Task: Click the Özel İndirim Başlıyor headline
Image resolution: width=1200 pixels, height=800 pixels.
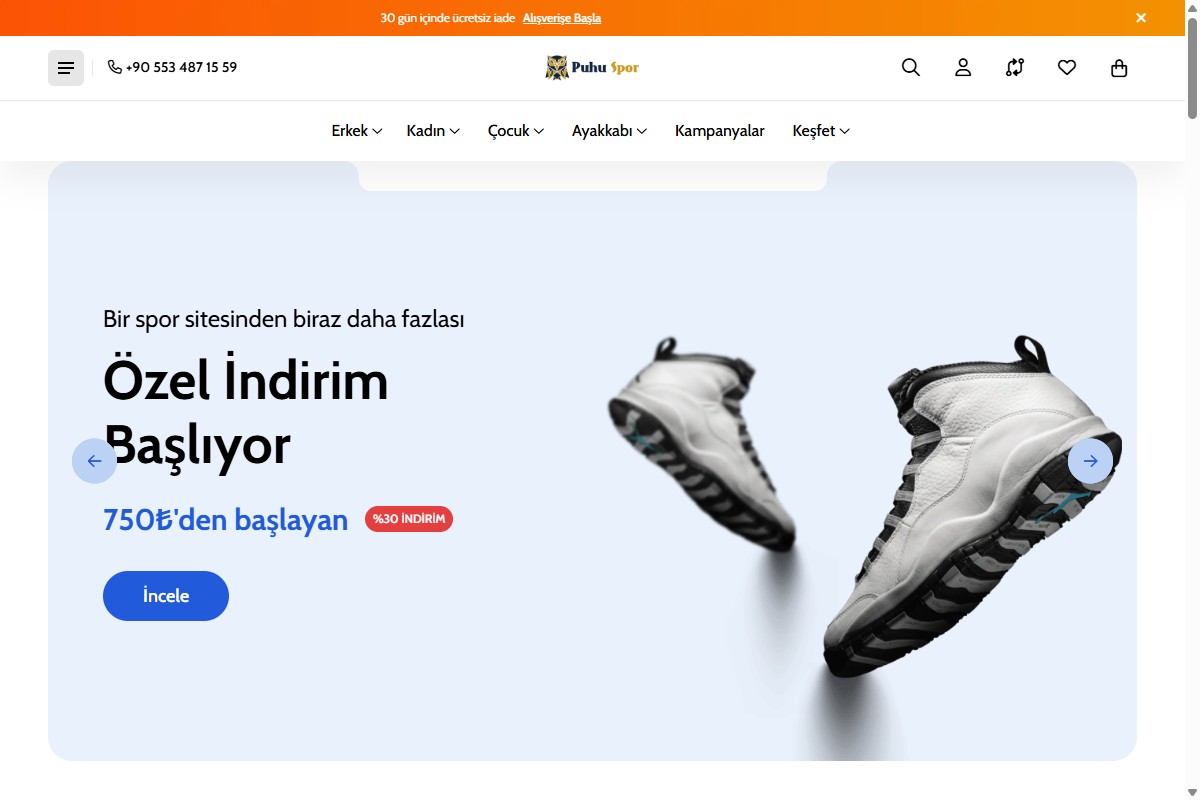Action: pos(246,412)
